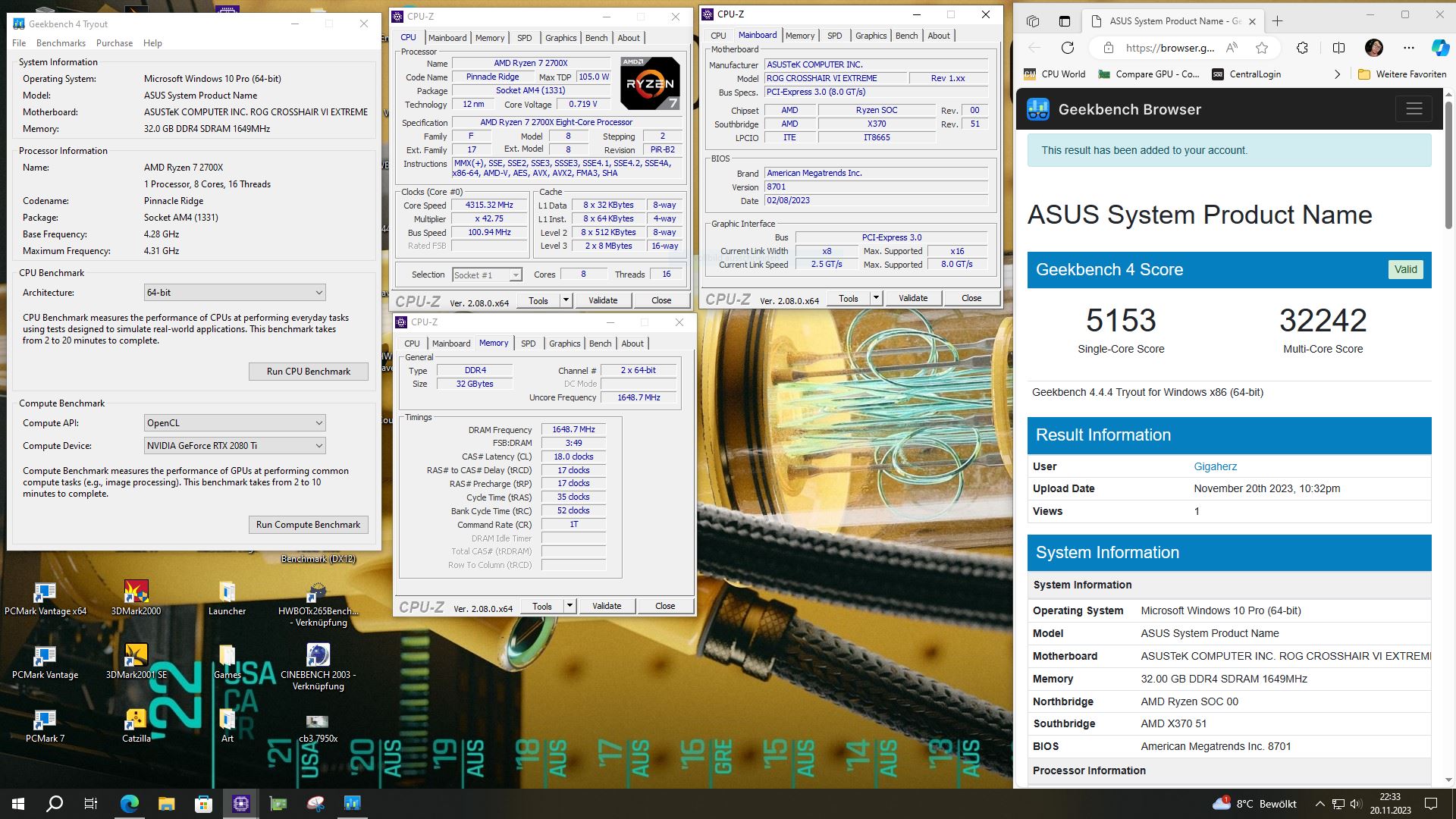Screen dimensions: 1456x819
Task: Open Compare GPU favorite bookmark
Action: (1148, 74)
